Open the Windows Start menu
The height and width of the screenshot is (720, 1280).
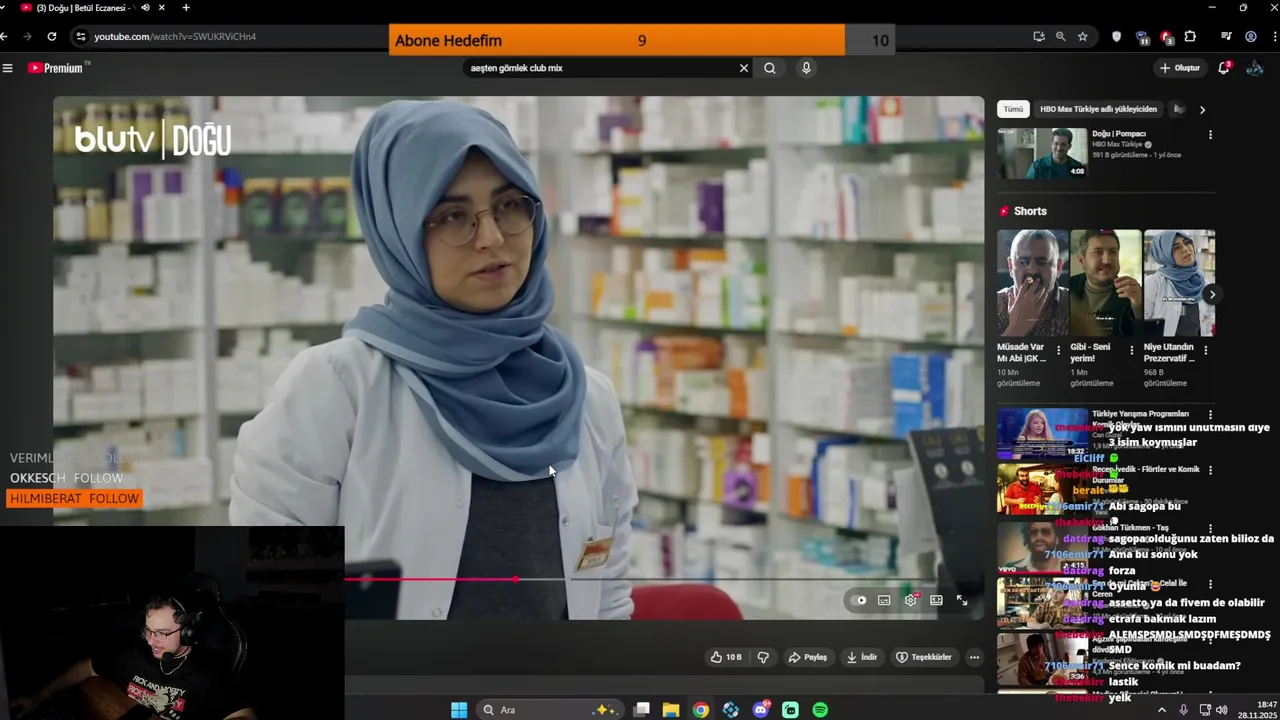coord(459,710)
